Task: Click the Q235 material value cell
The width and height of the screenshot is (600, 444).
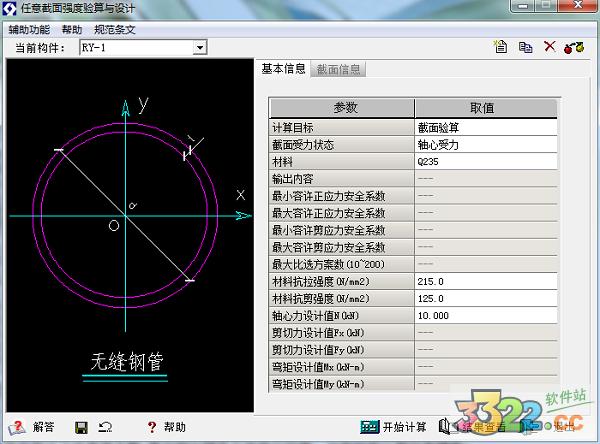Action: coord(486,162)
